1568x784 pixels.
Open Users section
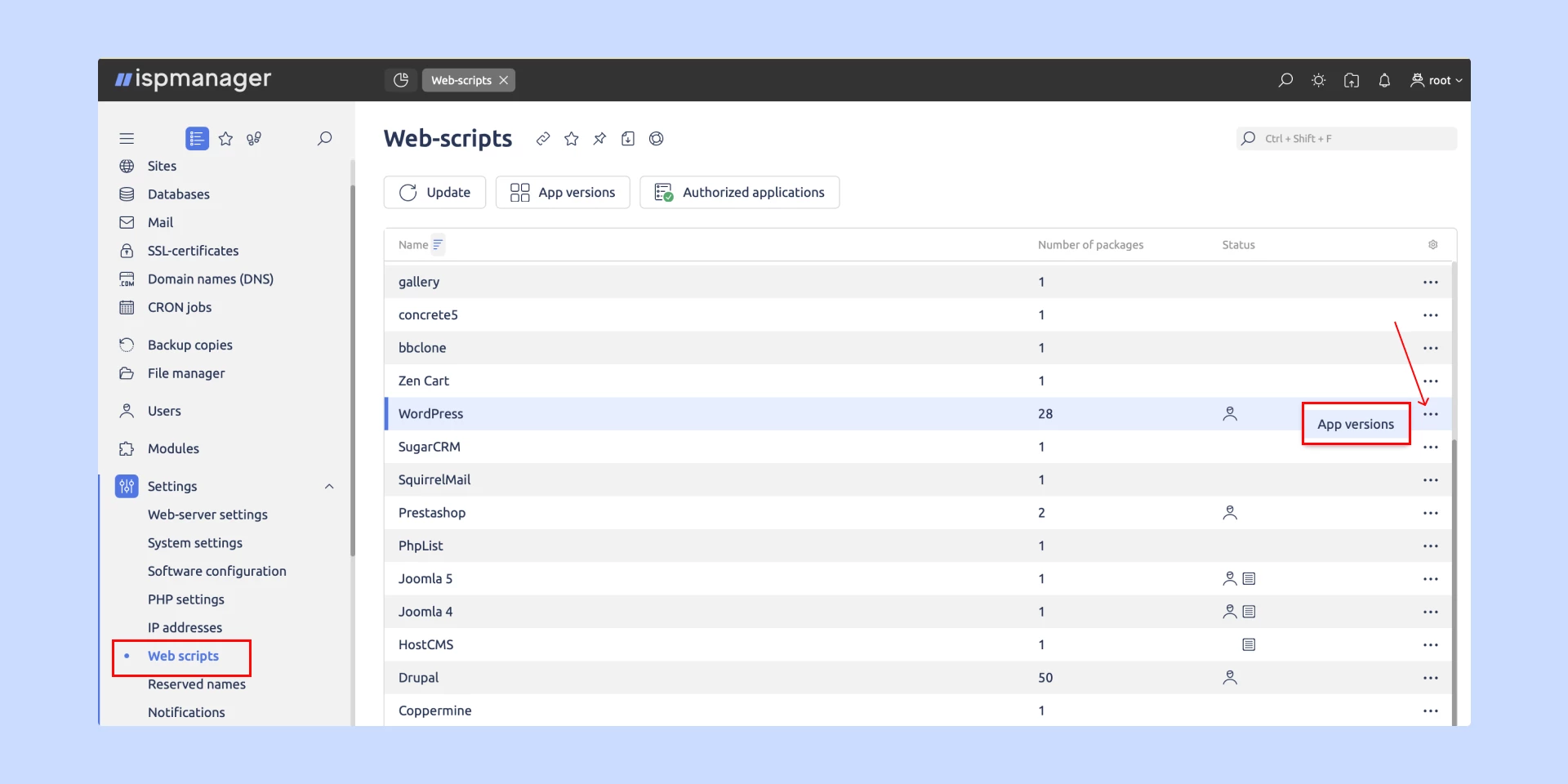click(163, 411)
